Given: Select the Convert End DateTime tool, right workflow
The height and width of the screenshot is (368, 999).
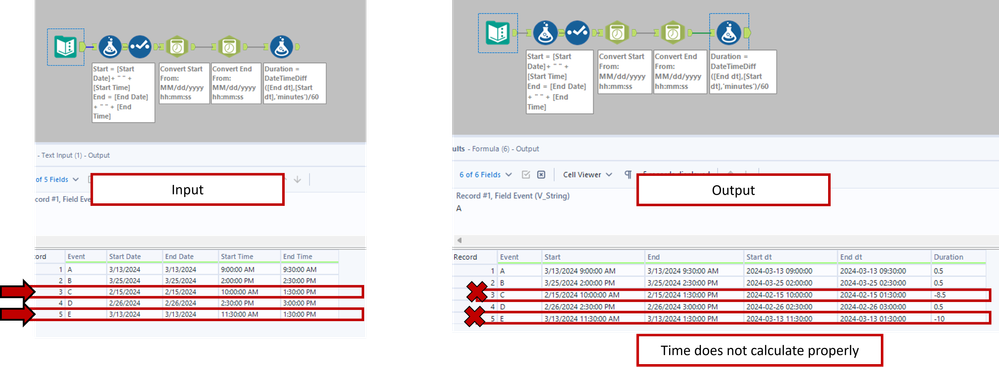Looking at the screenshot, I should pyautogui.click(x=672, y=32).
